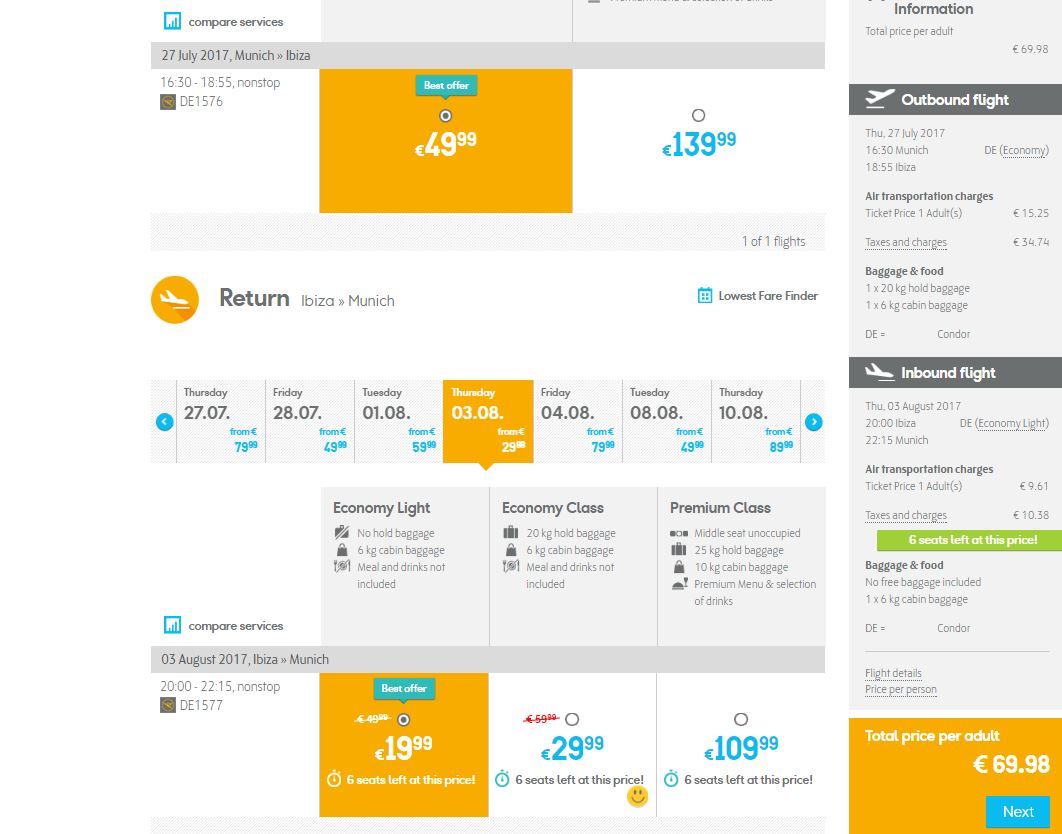
Task: Select return €19.99 Economy Light radio button
Action: tap(404, 720)
